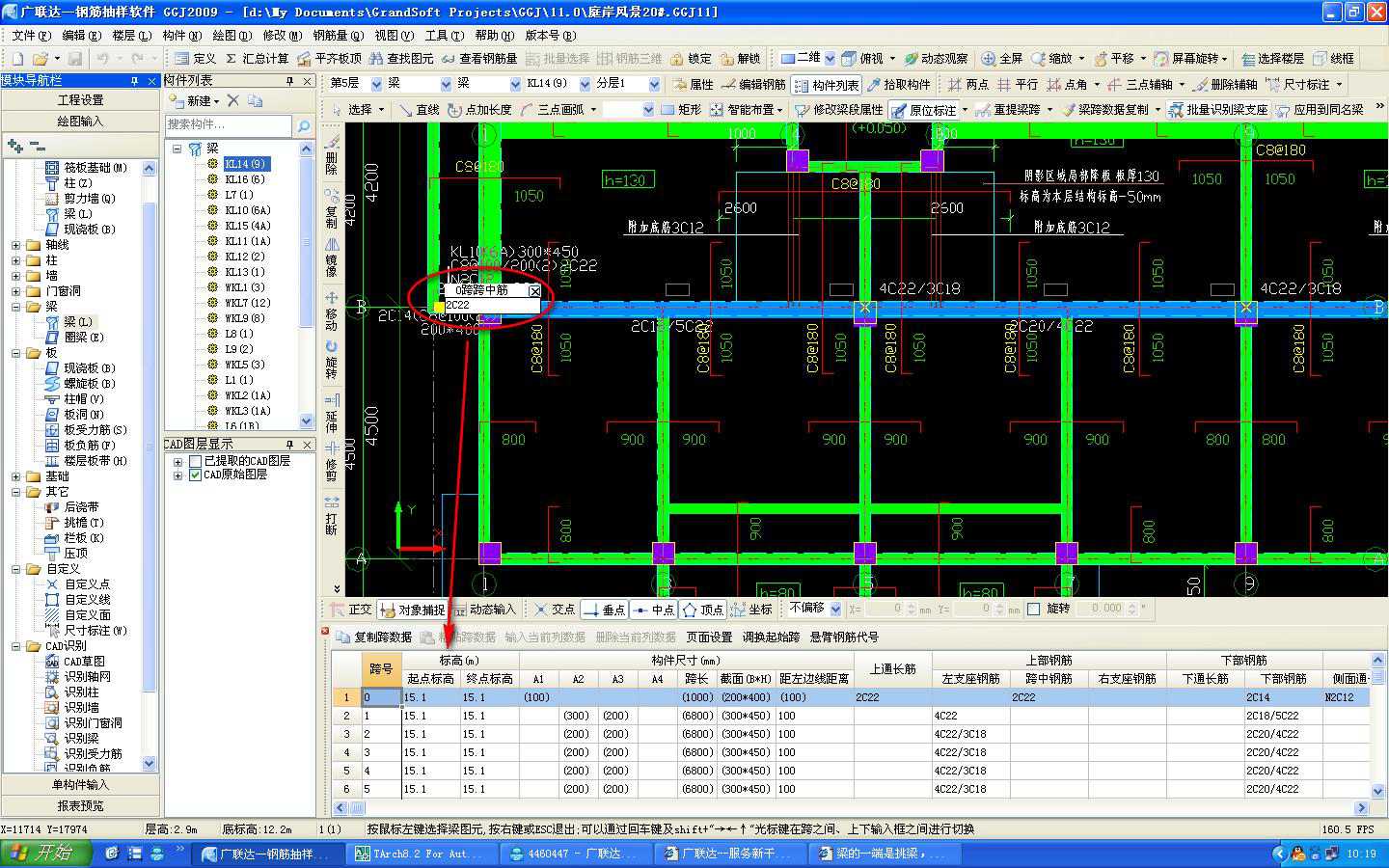Open the 构件(N) menu
This screenshot has width=1389, height=868.
point(182,35)
